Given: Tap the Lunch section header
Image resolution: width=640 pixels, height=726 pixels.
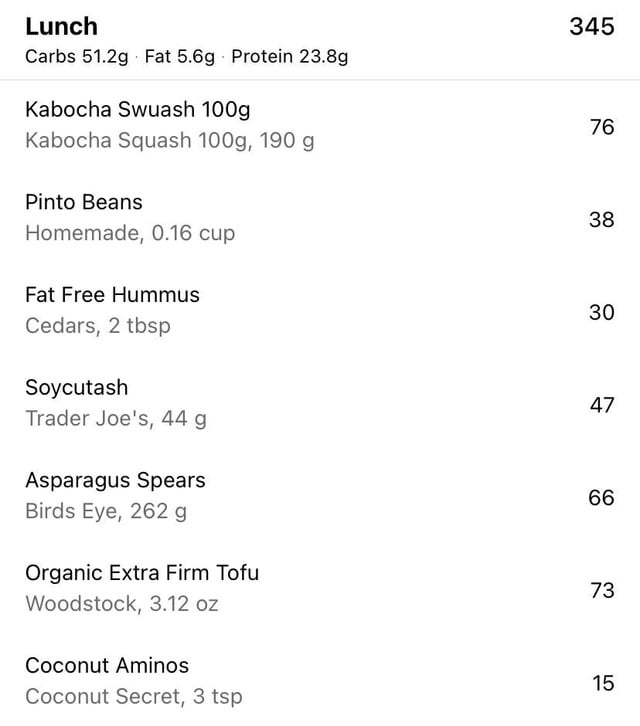Looking at the screenshot, I should 61,26.
